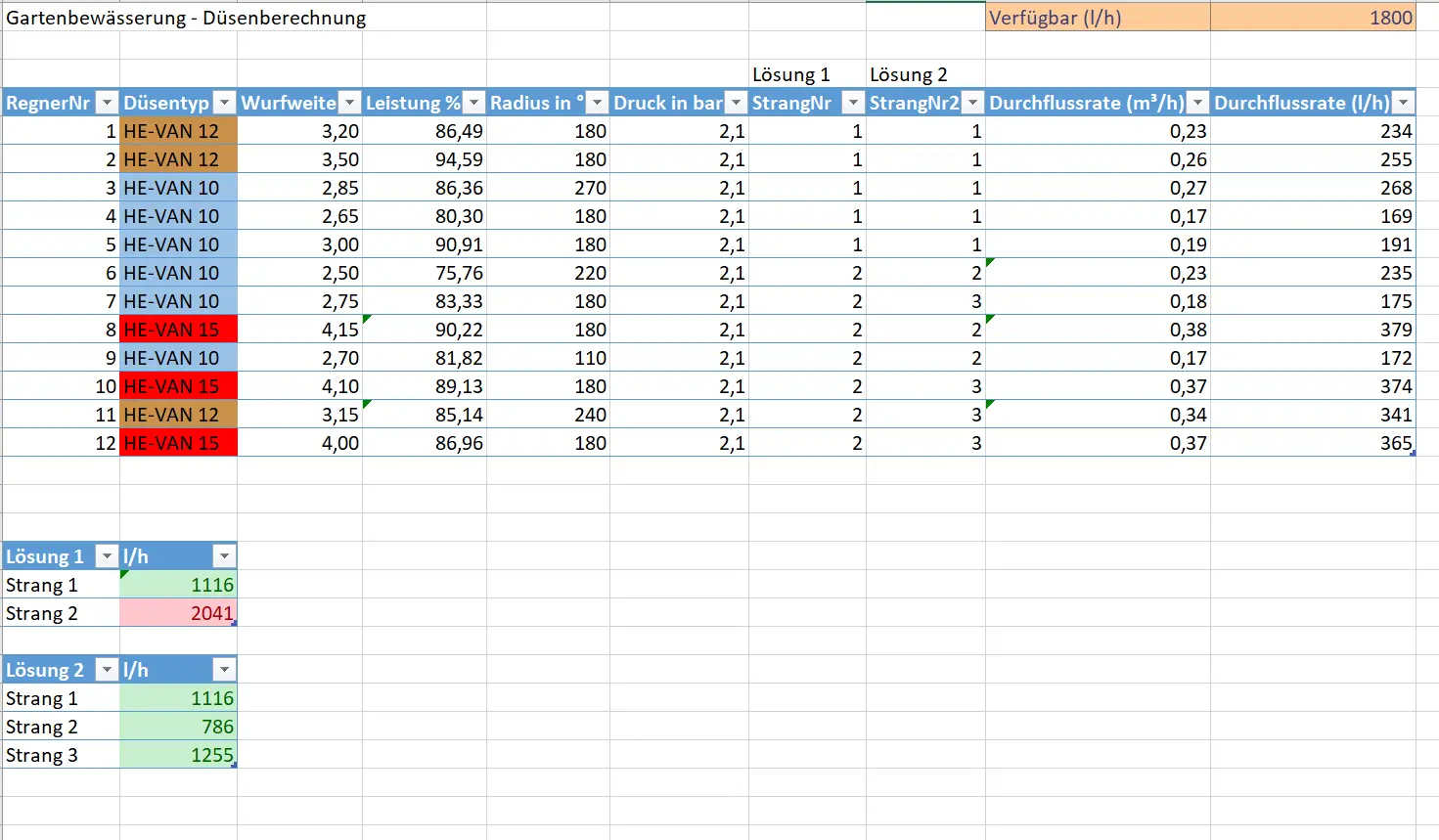Screen dimensions: 1439x840
Task: Select the green Strang 3 value 1255
Action: [178, 755]
